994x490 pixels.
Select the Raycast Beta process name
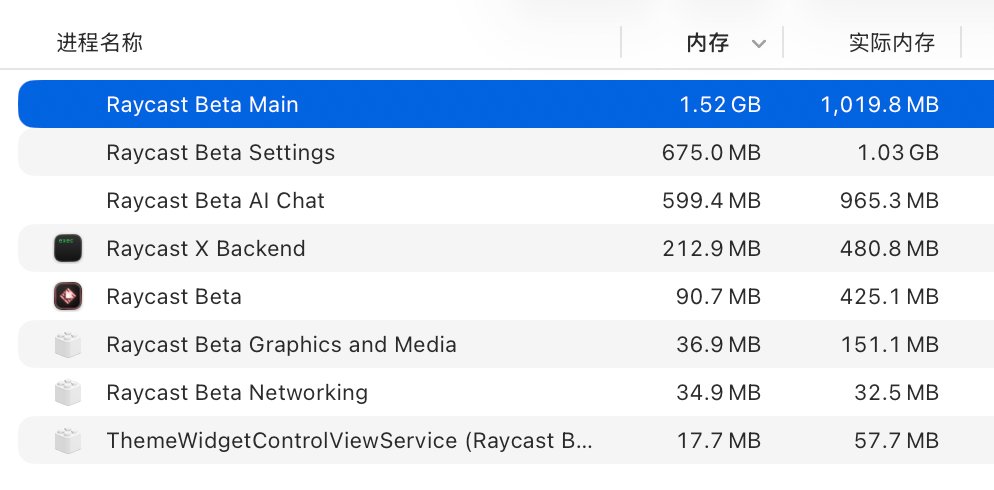(x=174, y=297)
